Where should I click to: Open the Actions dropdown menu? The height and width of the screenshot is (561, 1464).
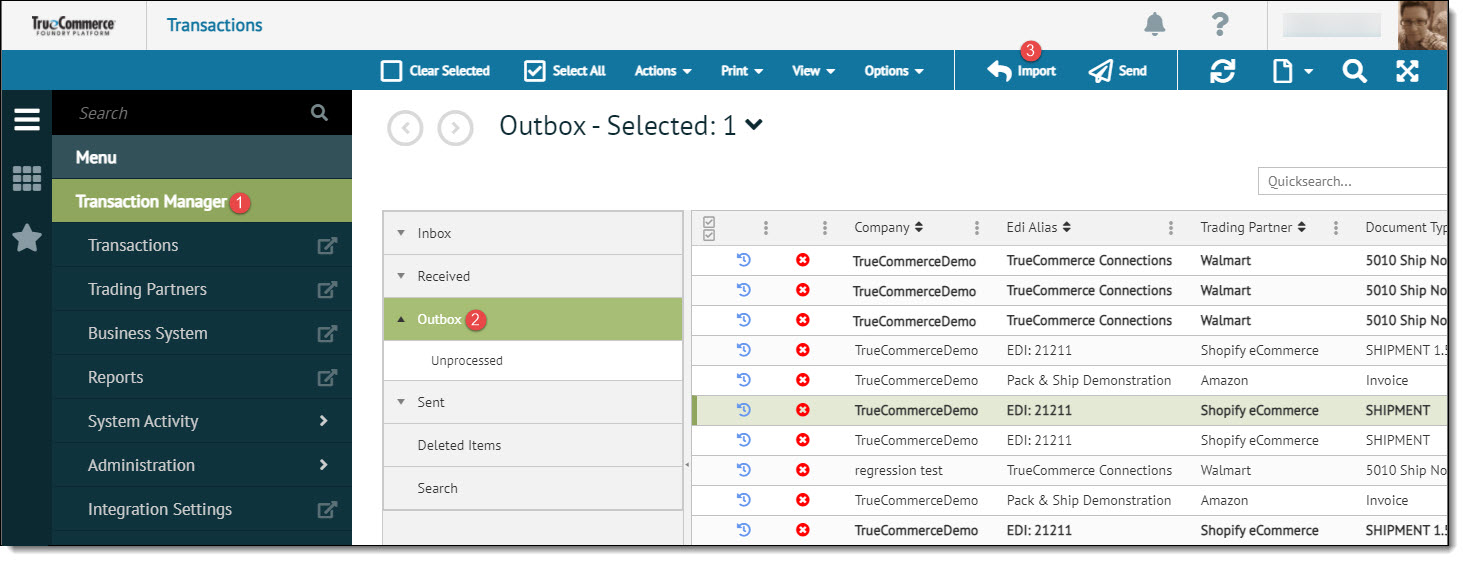tap(663, 71)
